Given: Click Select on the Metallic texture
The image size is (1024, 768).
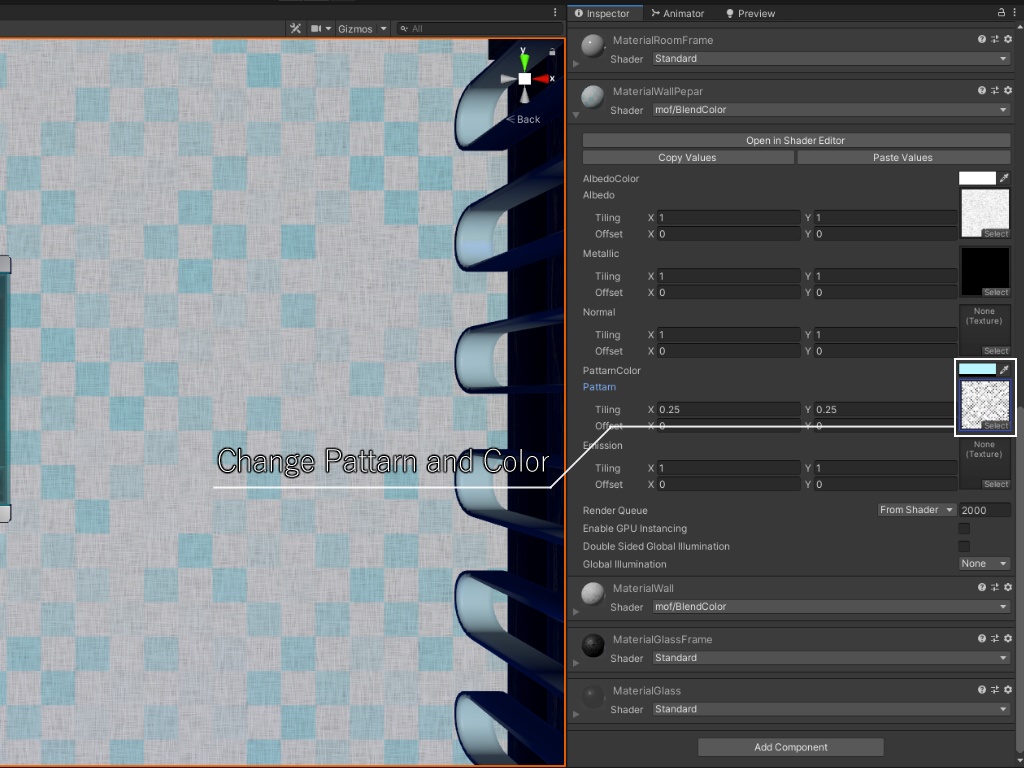Looking at the screenshot, I should pyautogui.click(x=996, y=292).
